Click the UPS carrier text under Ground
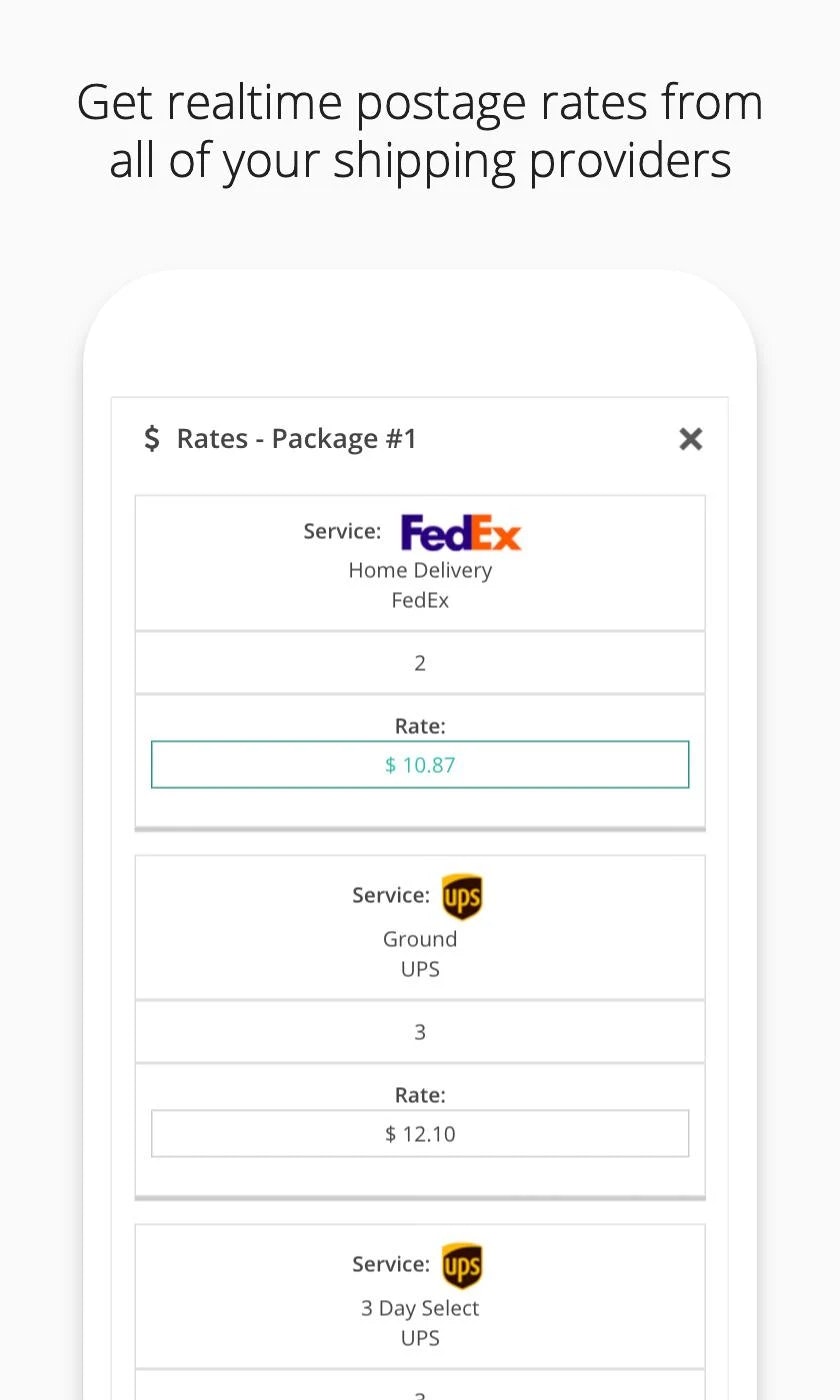840x1400 pixels. click(x=420, y=969)
